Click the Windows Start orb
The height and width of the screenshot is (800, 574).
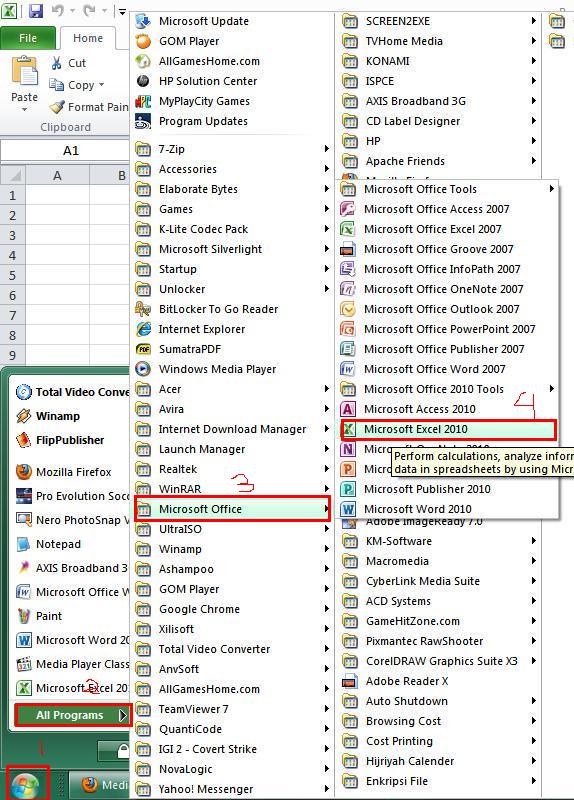(27, 785)
